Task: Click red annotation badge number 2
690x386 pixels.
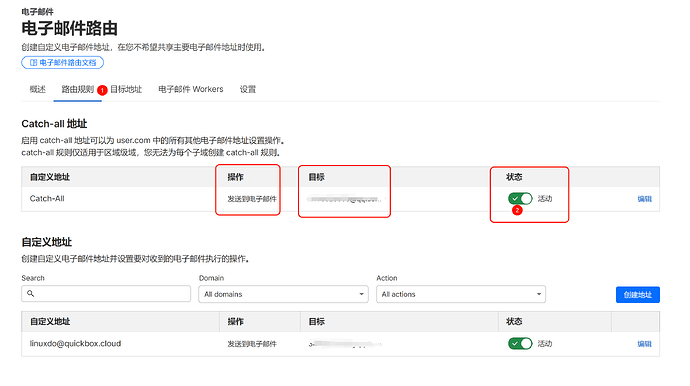Action: click(x=517, y=210)
